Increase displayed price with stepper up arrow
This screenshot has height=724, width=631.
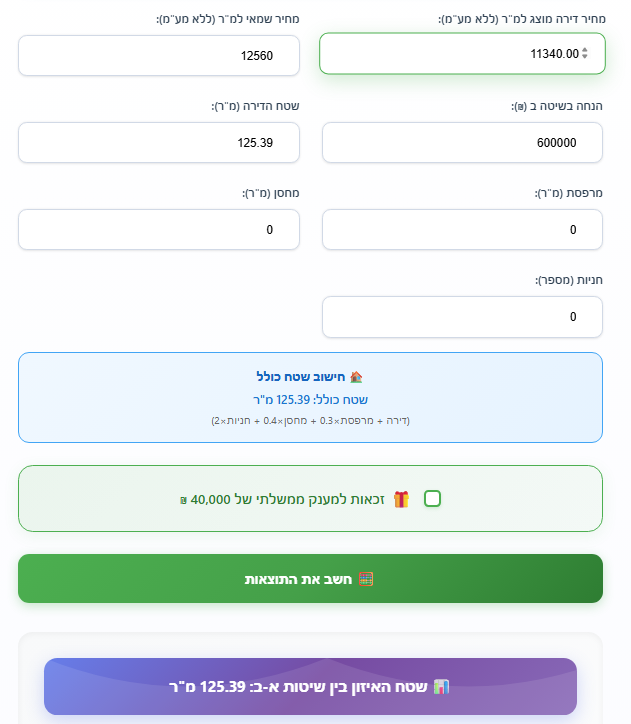[585, 50]
